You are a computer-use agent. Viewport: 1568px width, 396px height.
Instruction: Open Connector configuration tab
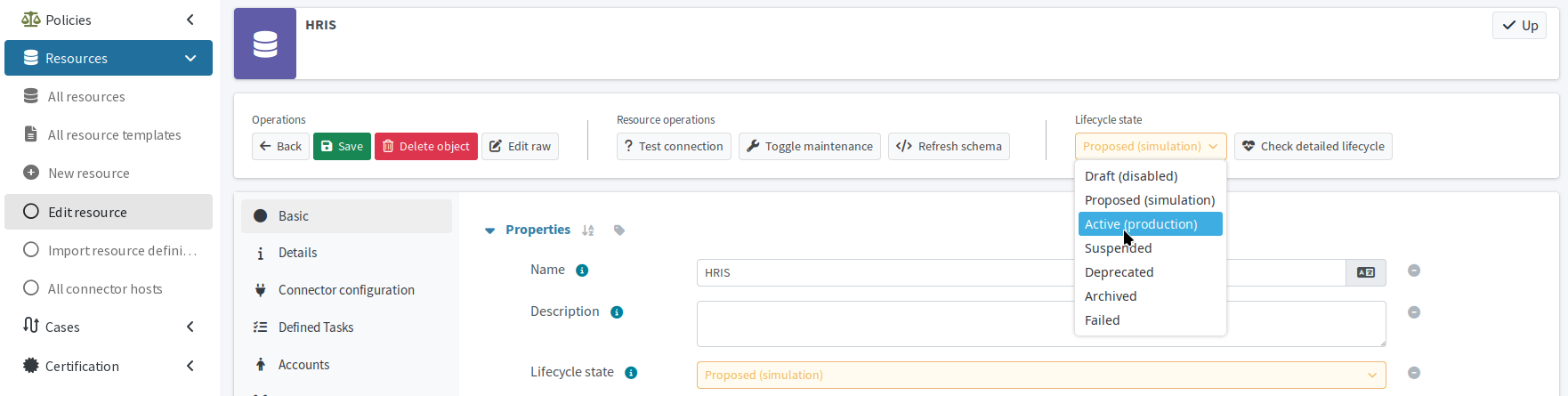pos(346,290)
